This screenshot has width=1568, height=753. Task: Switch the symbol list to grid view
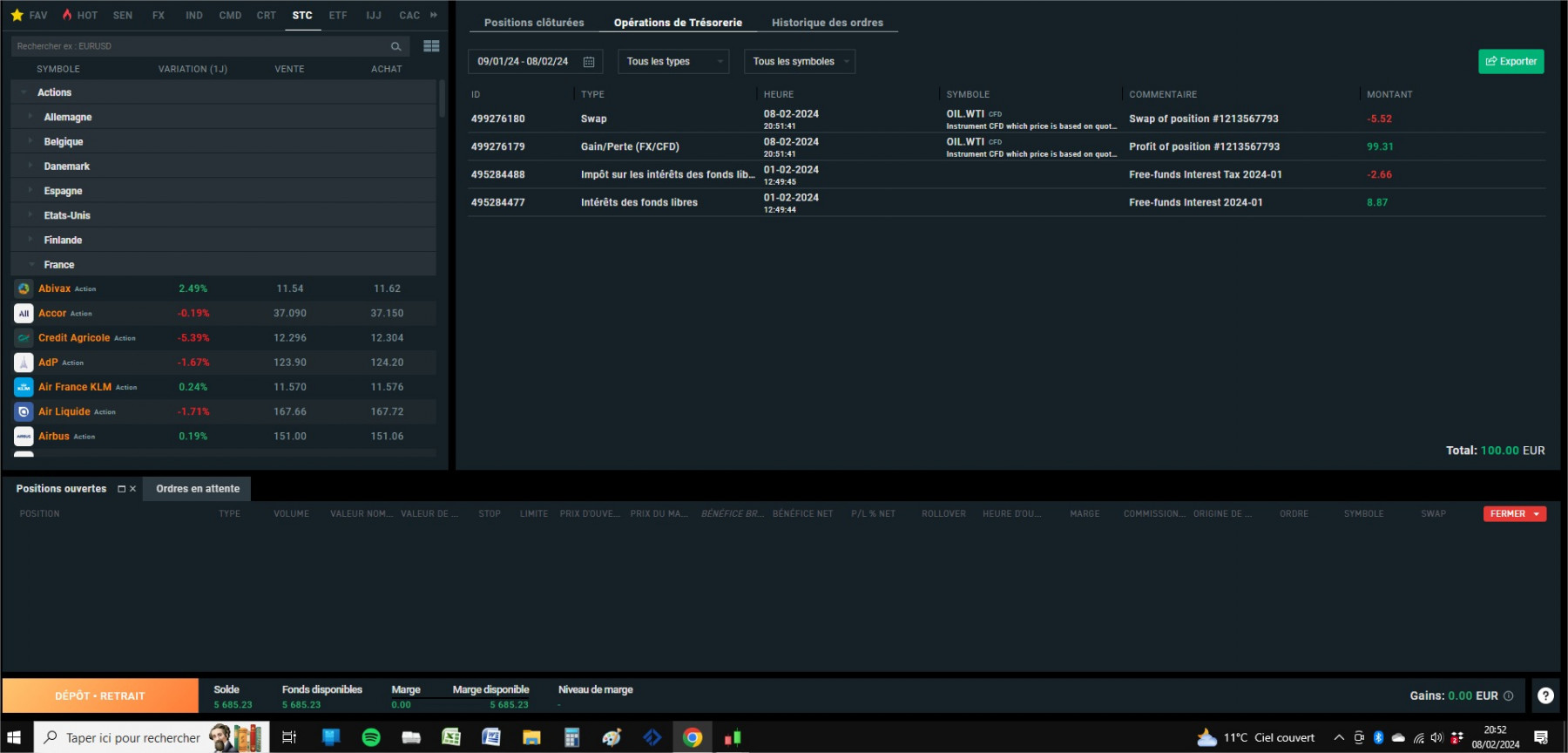(x=431, y=46)
